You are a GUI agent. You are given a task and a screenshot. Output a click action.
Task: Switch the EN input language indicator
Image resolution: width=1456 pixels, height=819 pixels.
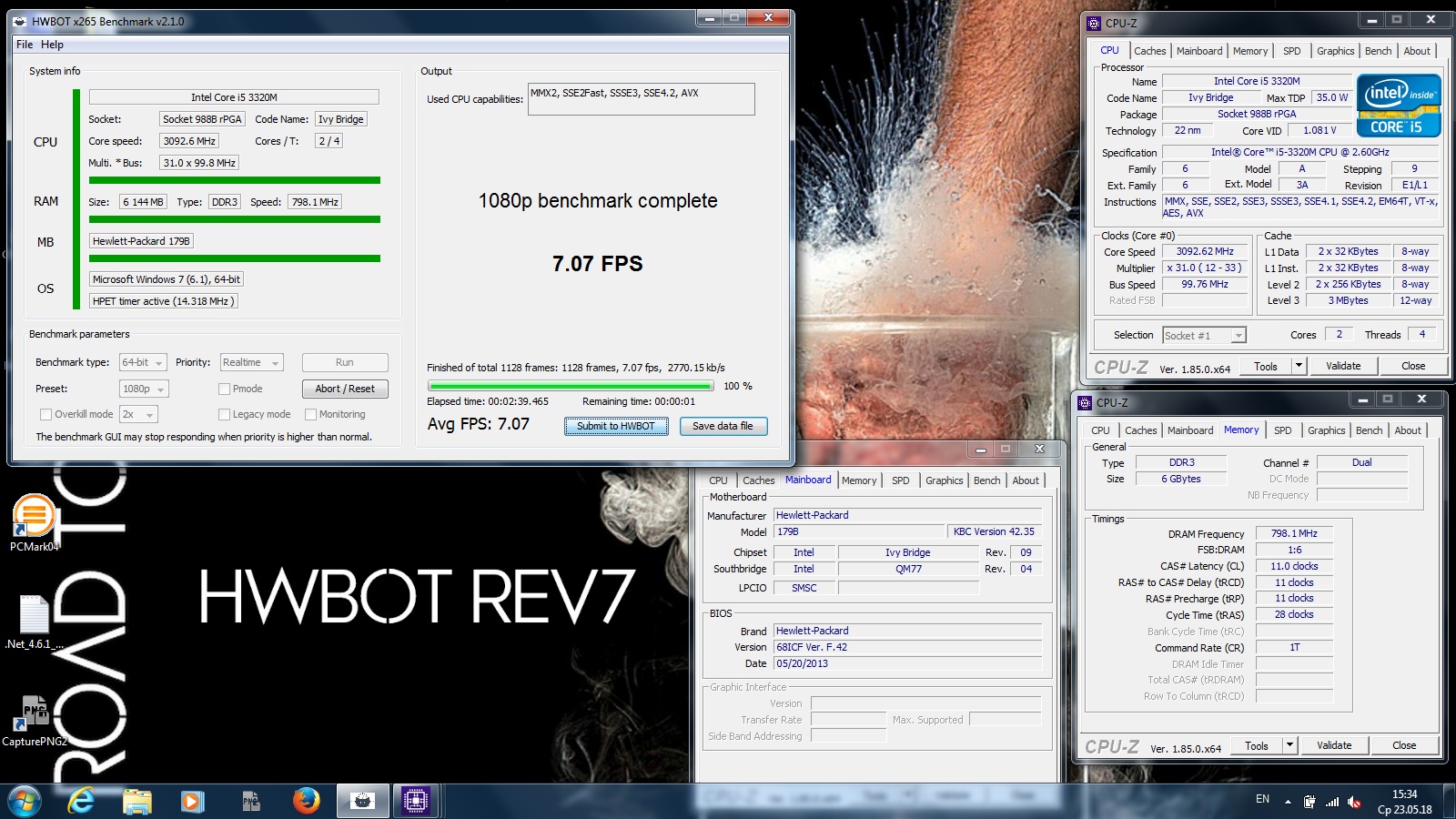click(1262, 799)
